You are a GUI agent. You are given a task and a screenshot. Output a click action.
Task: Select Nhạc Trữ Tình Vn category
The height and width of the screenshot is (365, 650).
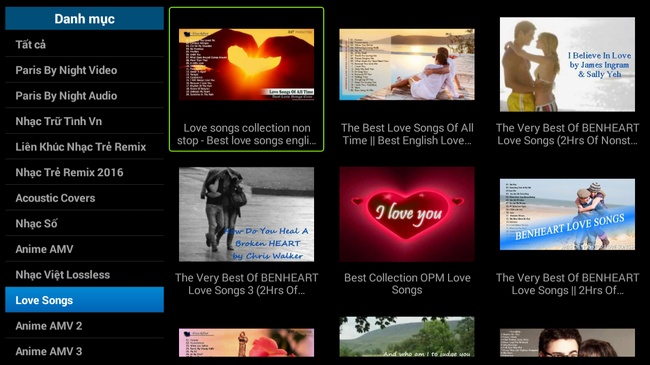(x=84, y=121)
